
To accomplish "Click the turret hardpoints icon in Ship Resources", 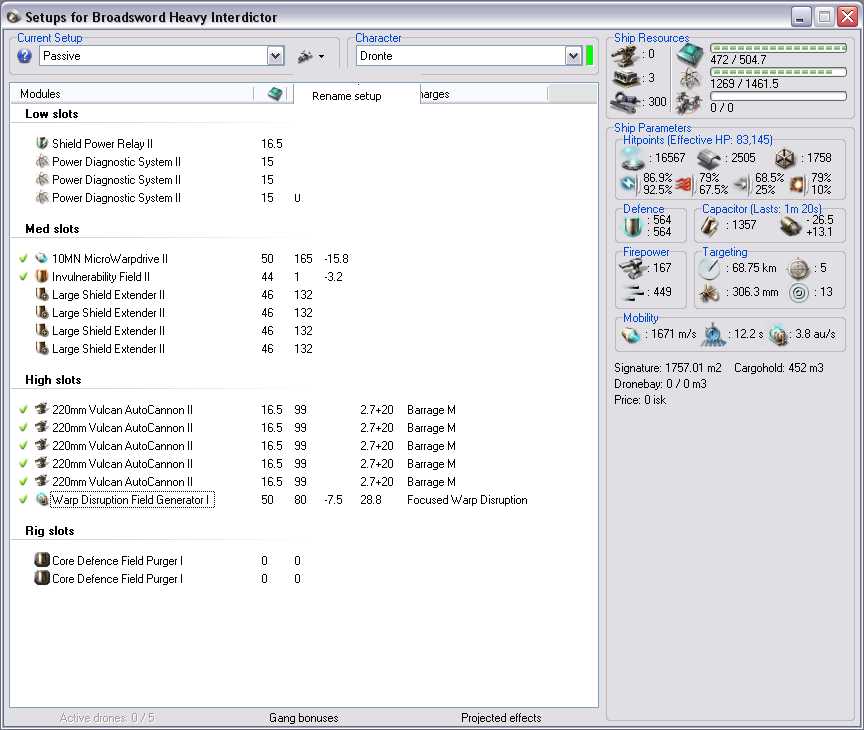I will click(625, 55).
